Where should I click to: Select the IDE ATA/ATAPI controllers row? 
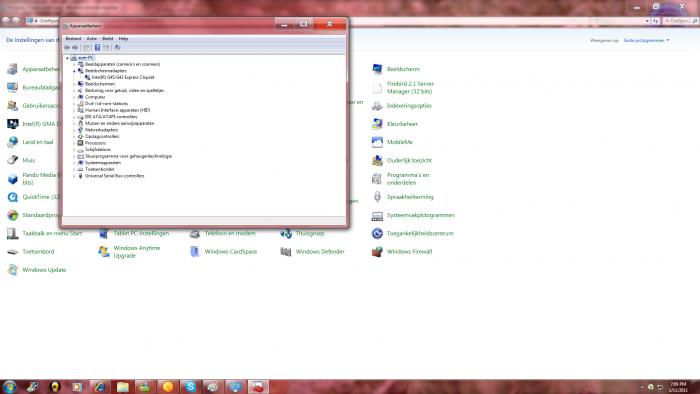[111, 117]
